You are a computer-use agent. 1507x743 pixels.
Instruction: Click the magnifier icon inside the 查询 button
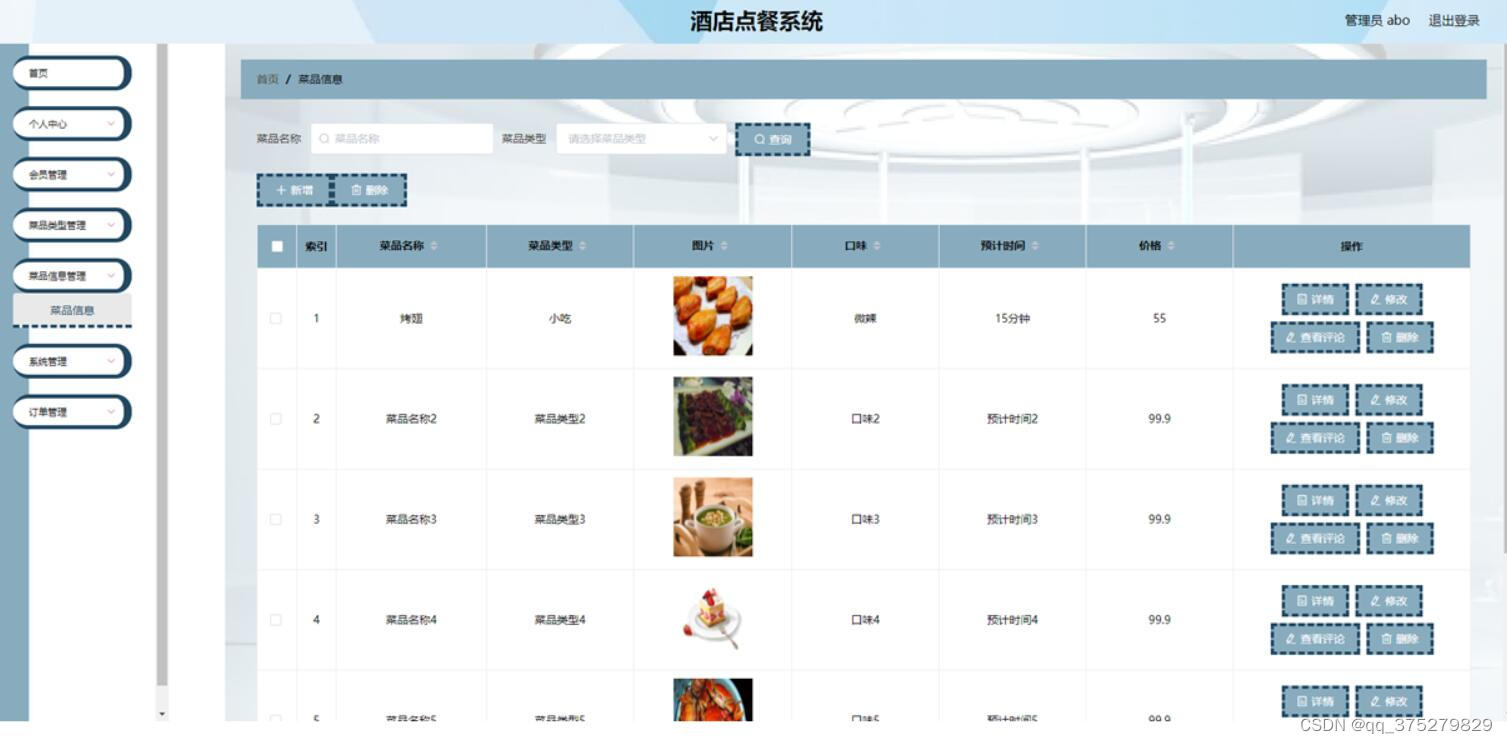click(760, 138)
